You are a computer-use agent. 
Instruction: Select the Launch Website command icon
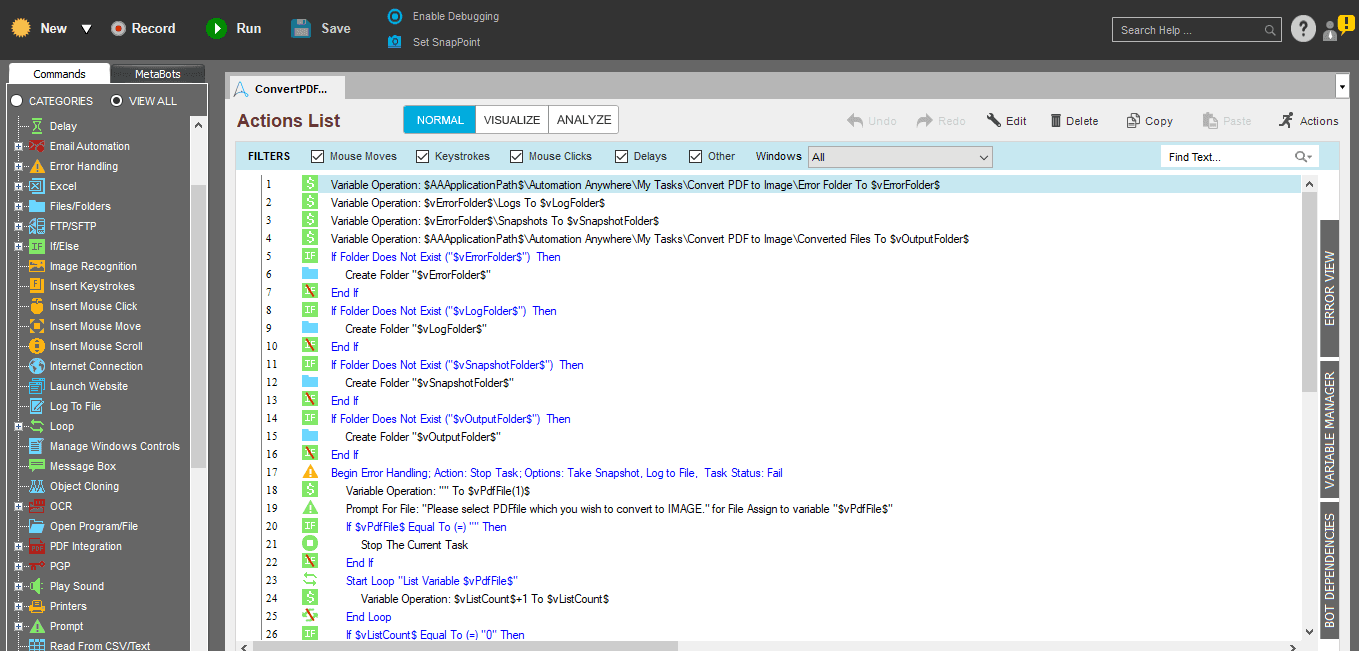[x=37, y=386]
